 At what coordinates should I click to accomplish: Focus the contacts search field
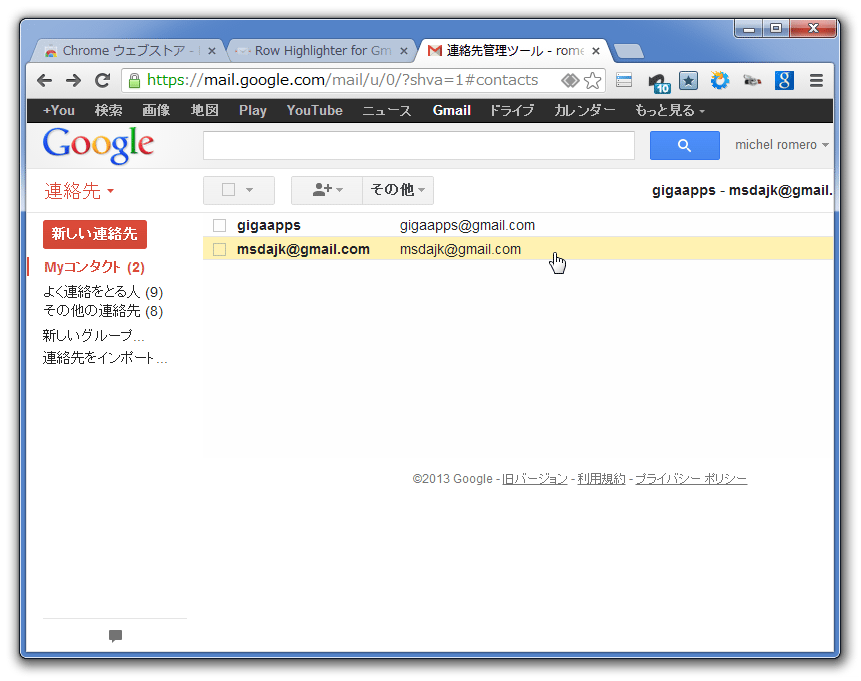[419, 146]
